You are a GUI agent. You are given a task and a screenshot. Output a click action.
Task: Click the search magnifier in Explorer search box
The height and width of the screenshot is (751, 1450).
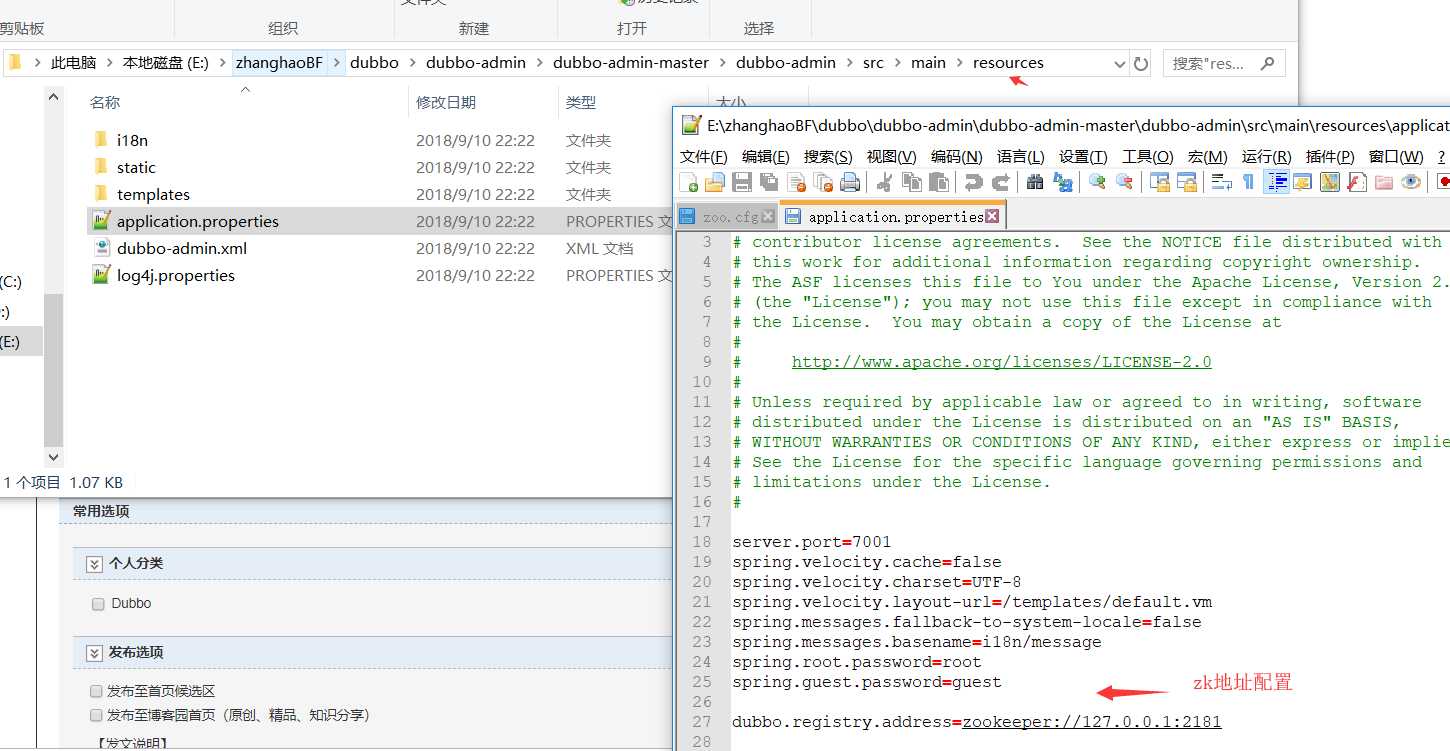1268,63
